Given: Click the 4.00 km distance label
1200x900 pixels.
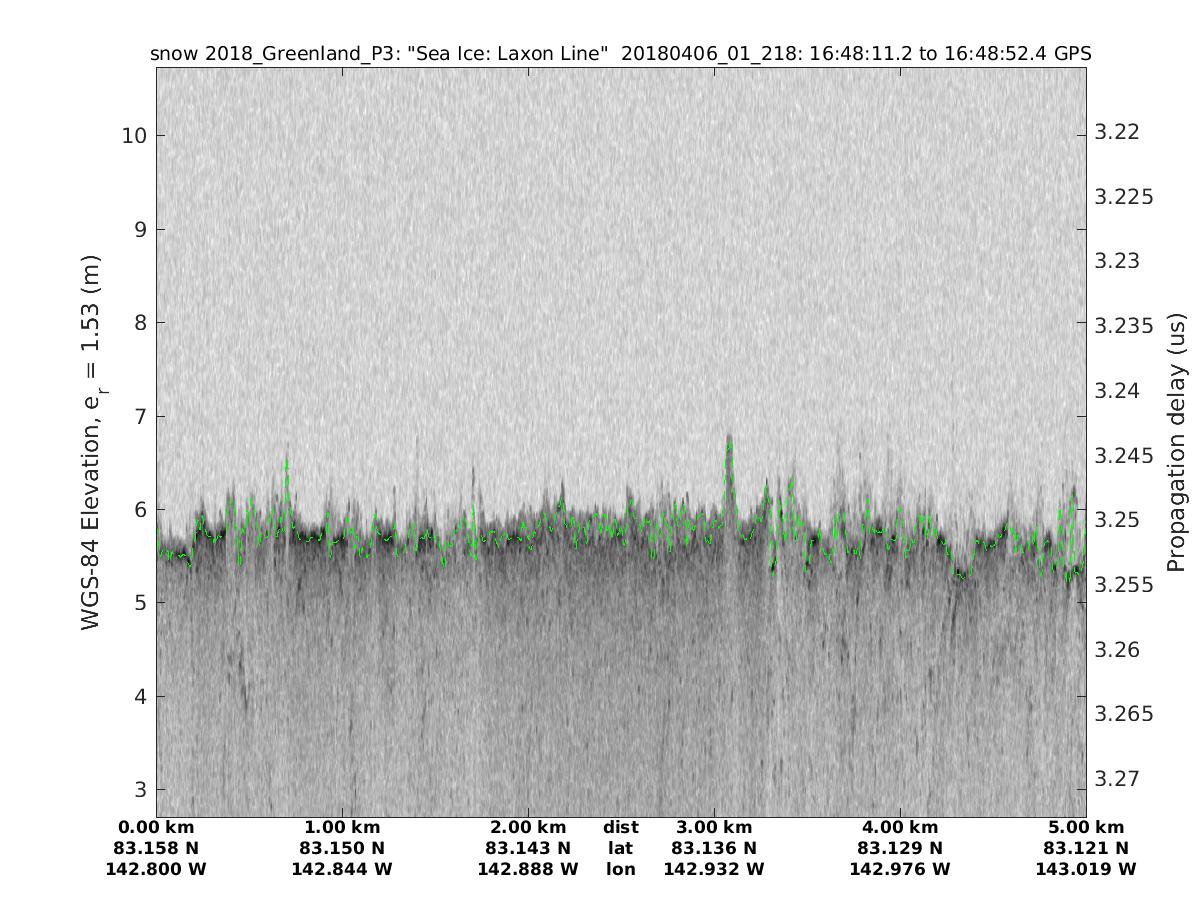Looking at the screenshot, I should [900, 827].
